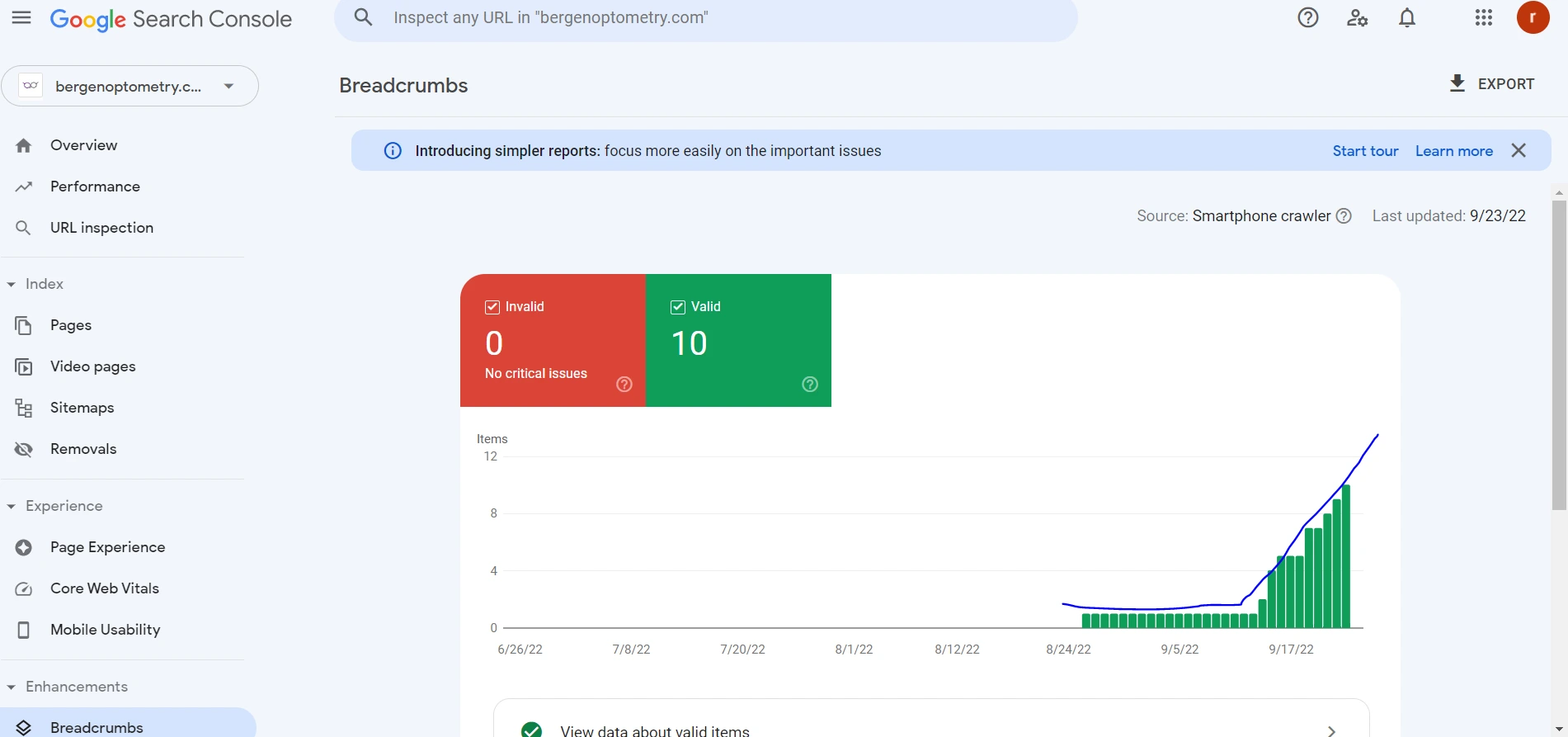Click the EXPORT button
Screen dimensions: 1568x737
pos(1492,84)
